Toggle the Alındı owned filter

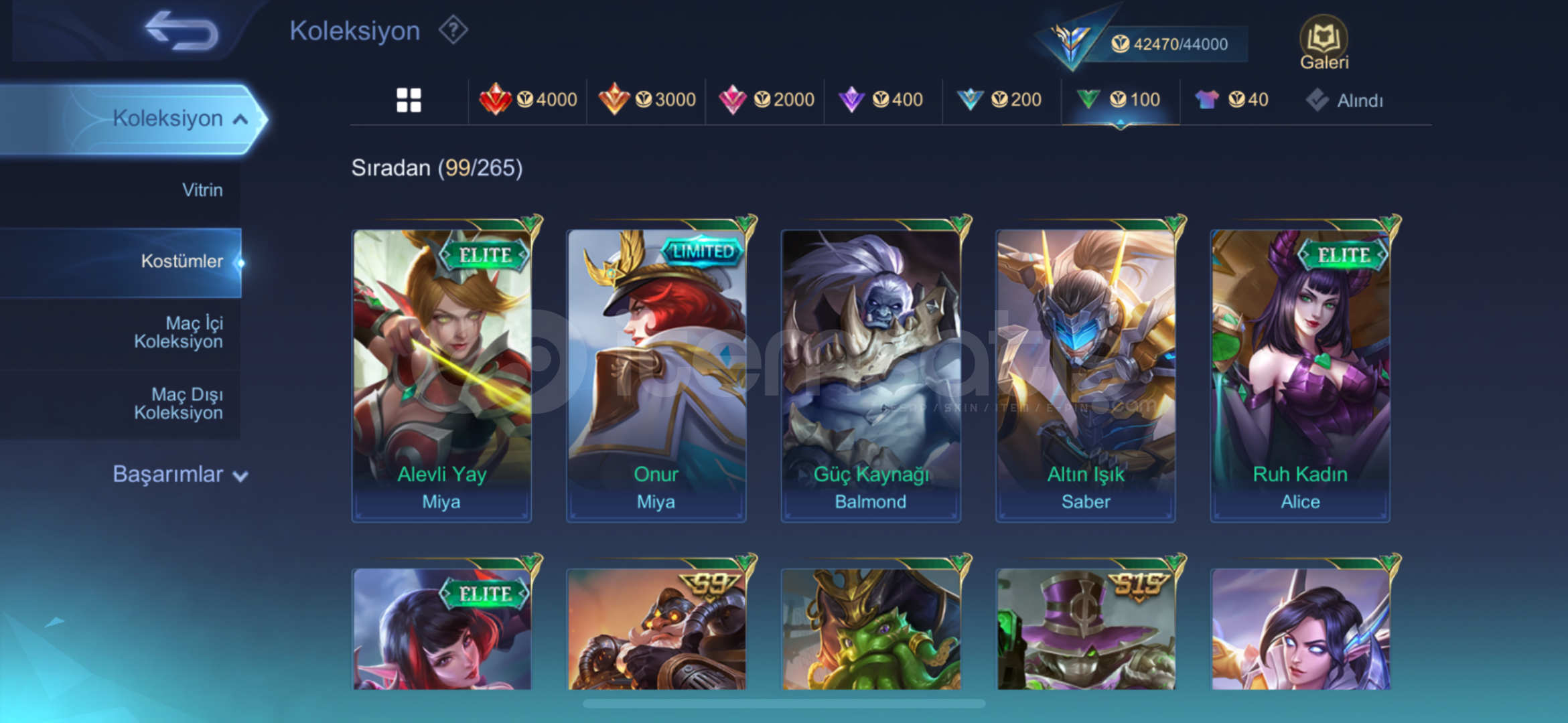click(1344, 100)
